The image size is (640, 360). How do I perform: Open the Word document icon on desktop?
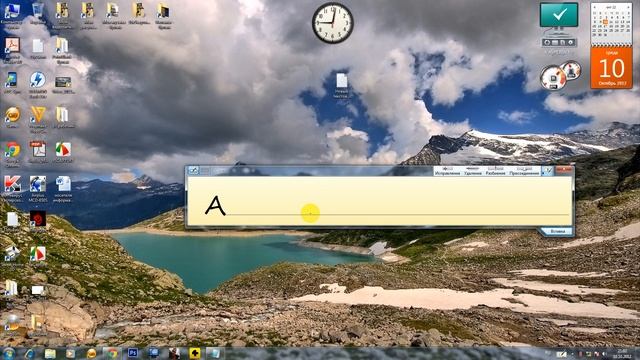[x=63, y=189]
